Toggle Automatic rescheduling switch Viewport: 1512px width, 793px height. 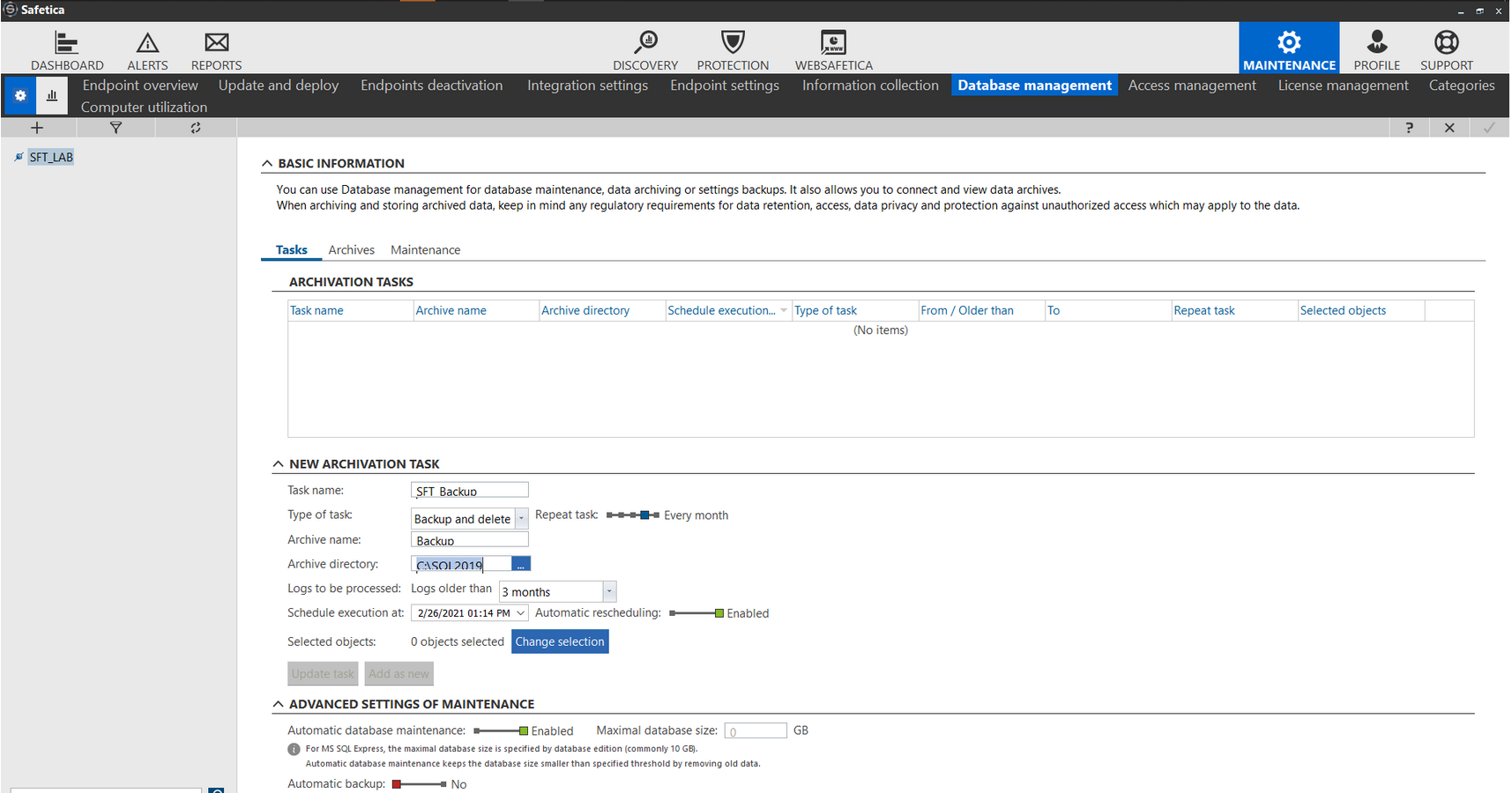[x=696, y=613]
